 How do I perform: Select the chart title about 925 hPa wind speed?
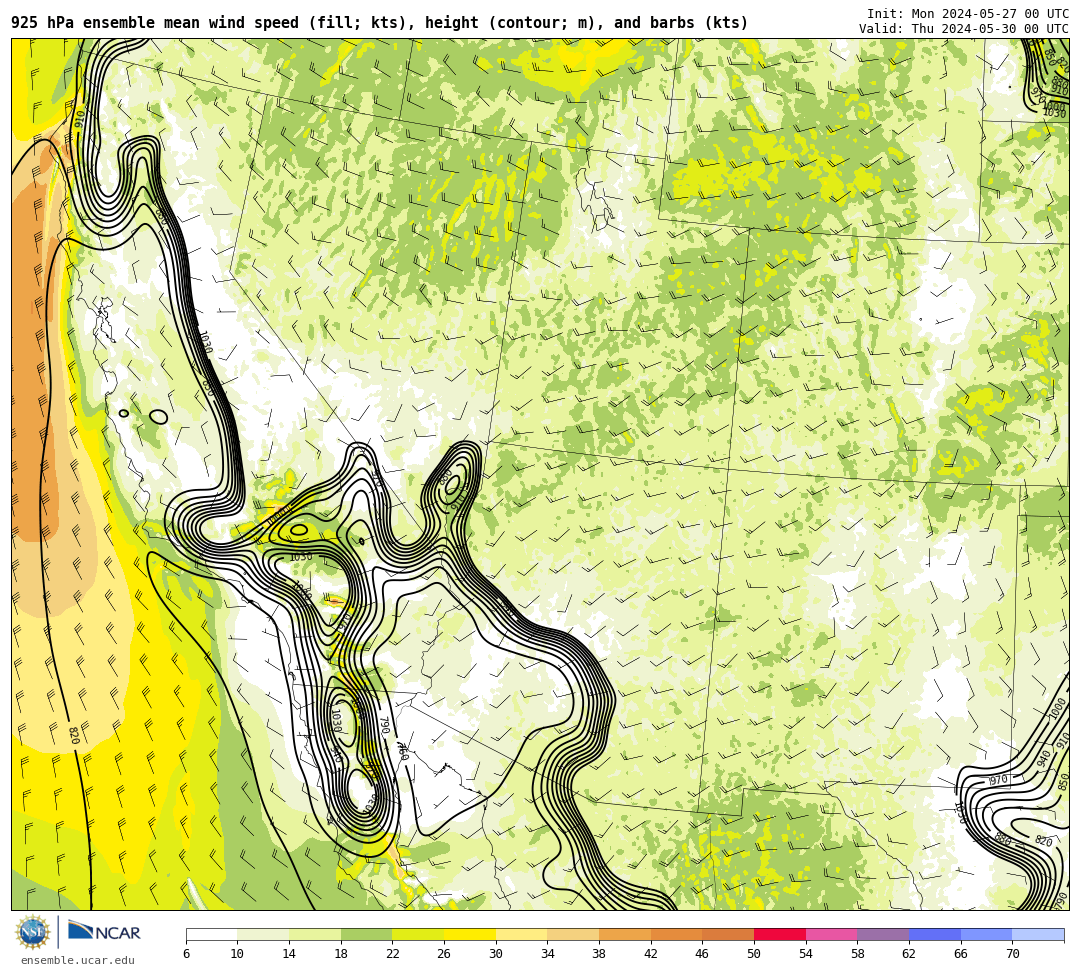pos(380,23)
